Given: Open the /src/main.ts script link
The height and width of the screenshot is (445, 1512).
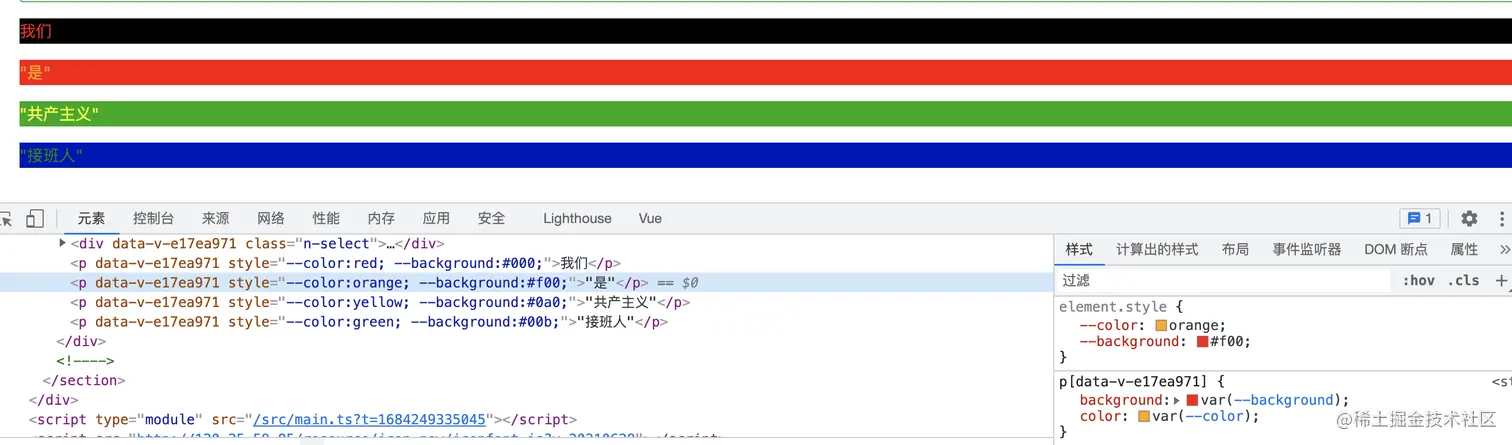Looking at the screenshot, I should [x=370, y=420].
